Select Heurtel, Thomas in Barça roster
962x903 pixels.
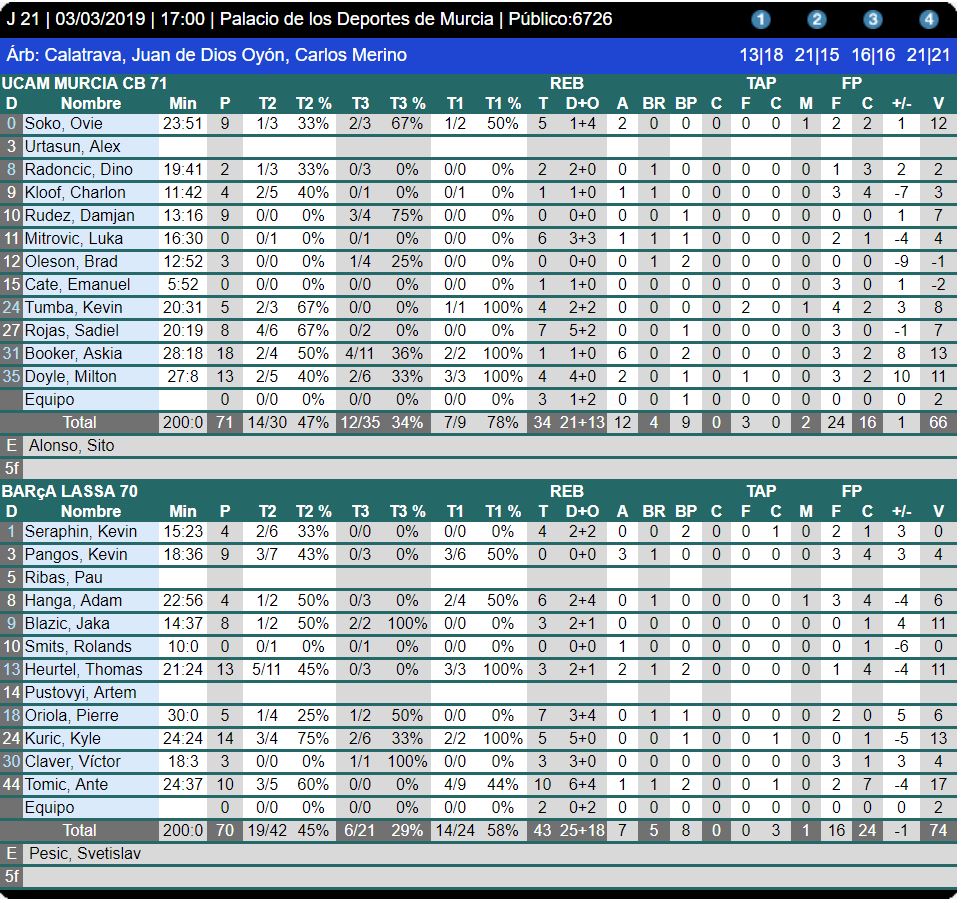tap(83, 669)
